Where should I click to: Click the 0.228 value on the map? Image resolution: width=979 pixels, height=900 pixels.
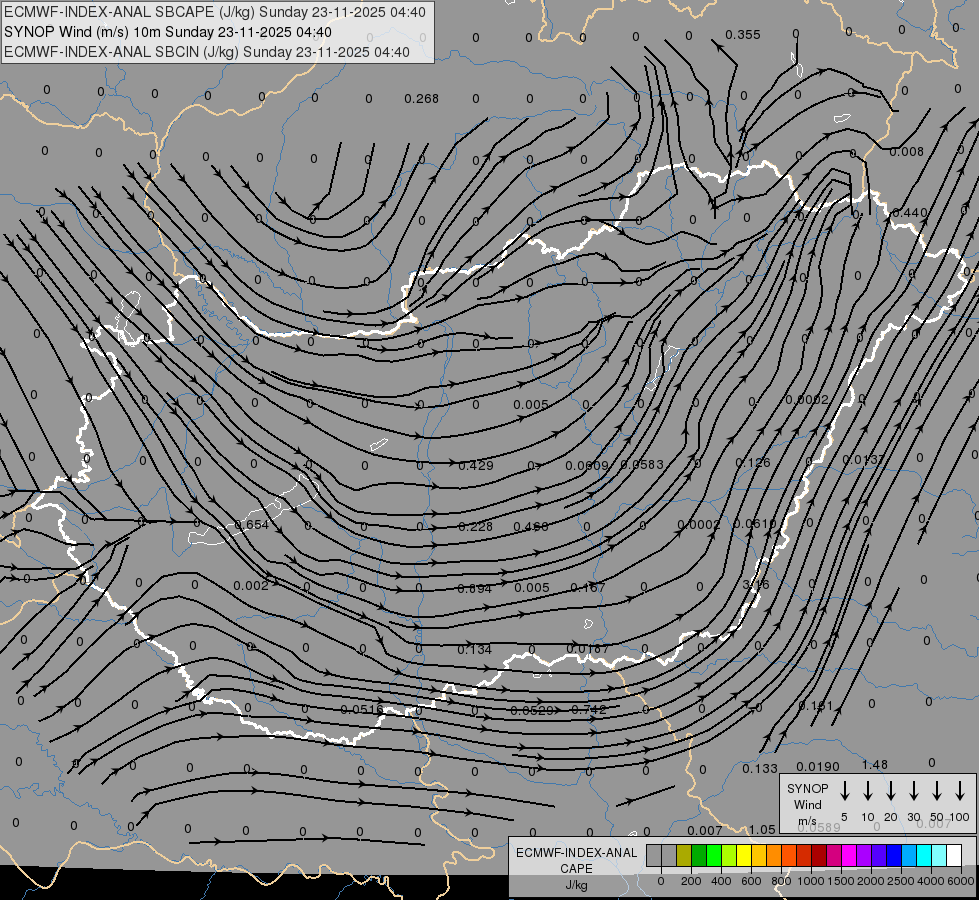[x=475, y=527]
